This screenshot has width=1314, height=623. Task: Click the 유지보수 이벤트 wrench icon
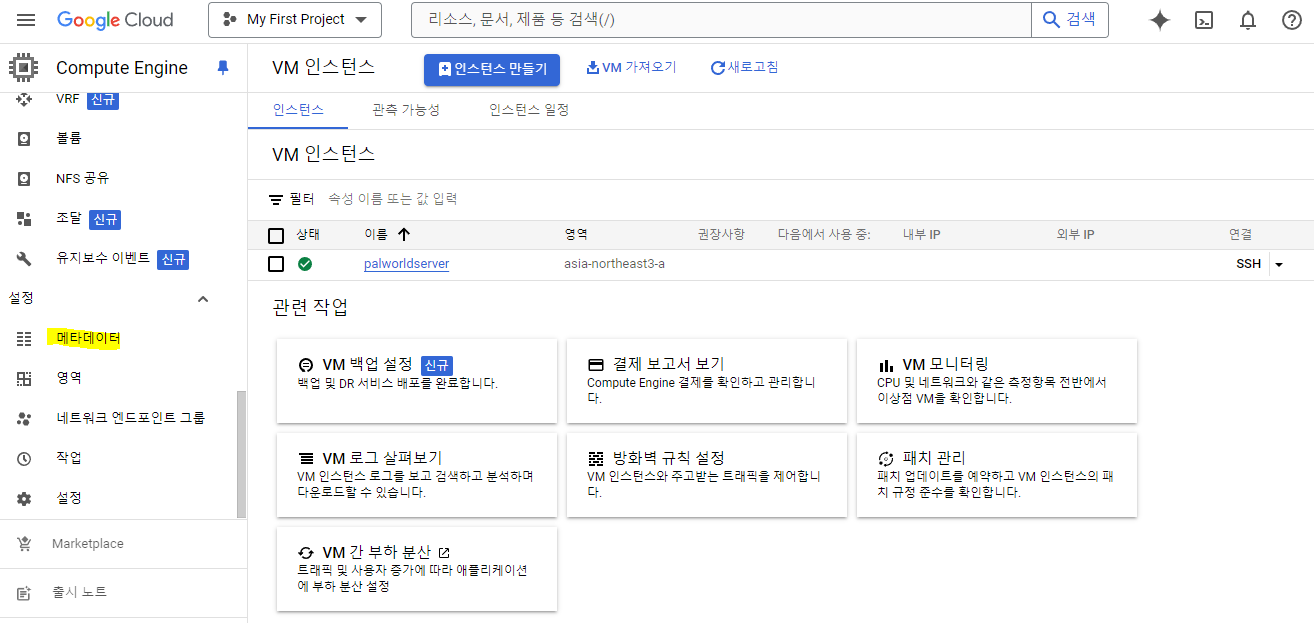click(25, 259)
